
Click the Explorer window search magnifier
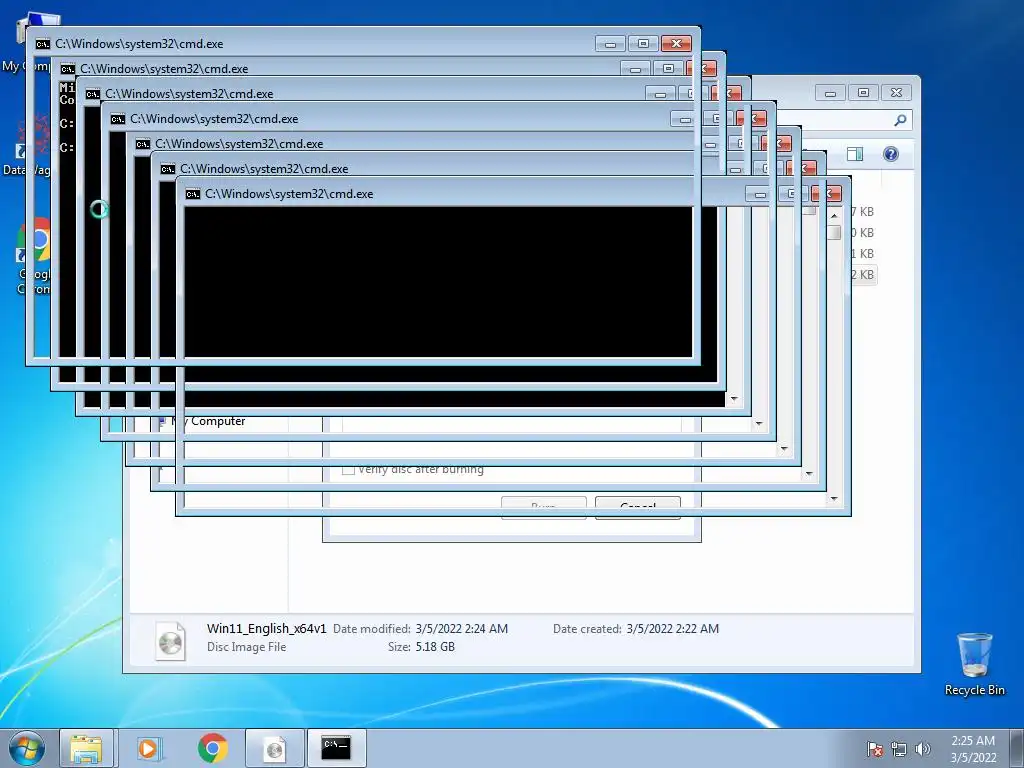(x=900, y=120)
